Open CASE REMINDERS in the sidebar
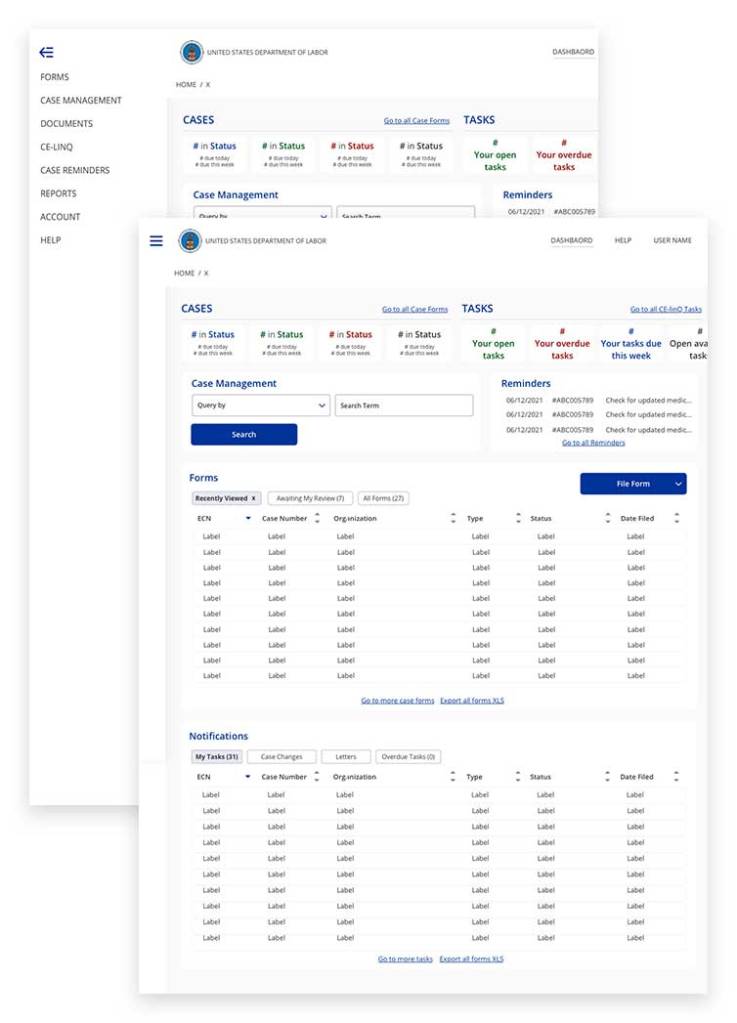The height and width of the screenshot is (1023, 737). [75, 171]
